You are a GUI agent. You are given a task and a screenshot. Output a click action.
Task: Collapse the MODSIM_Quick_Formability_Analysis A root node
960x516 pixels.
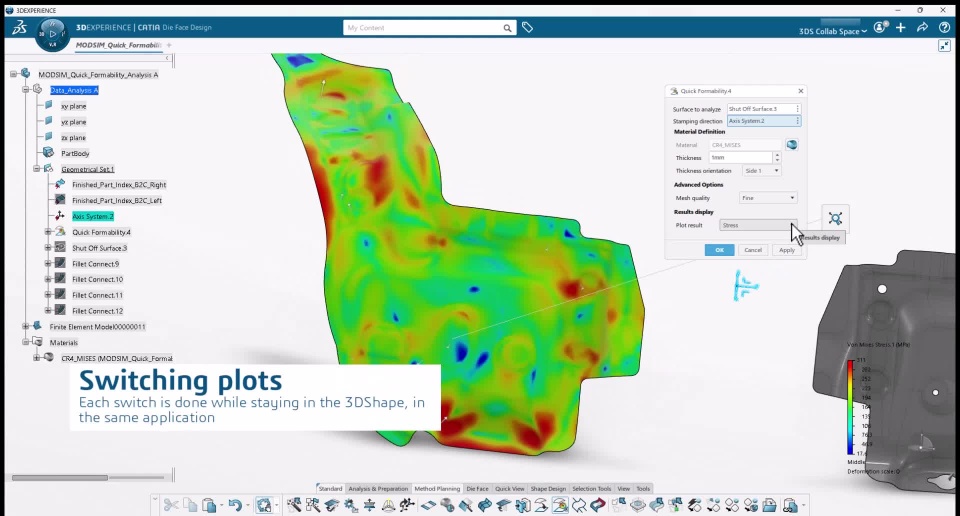(x=13, y=74)
